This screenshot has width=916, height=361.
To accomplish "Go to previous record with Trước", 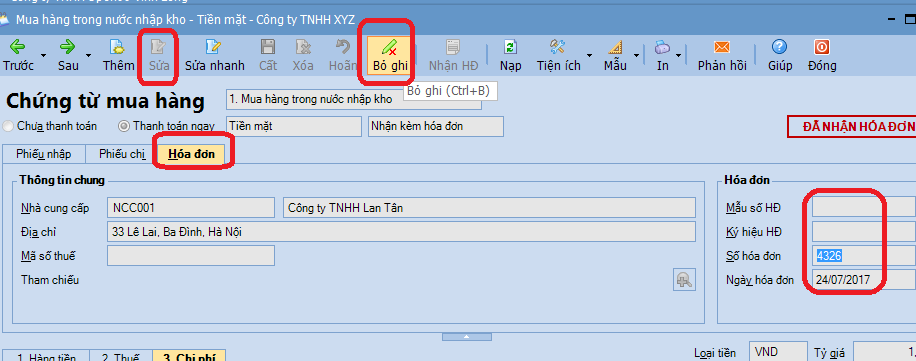I will (18, 55).
